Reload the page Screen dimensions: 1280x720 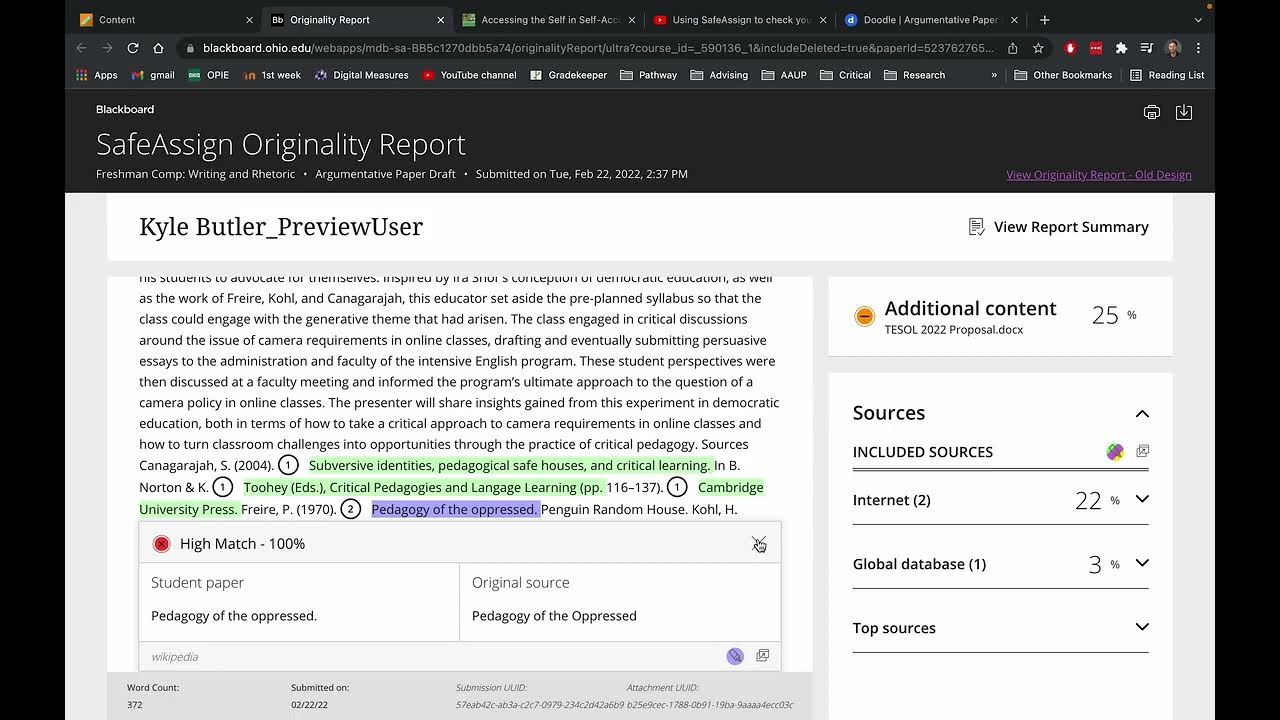133,48
